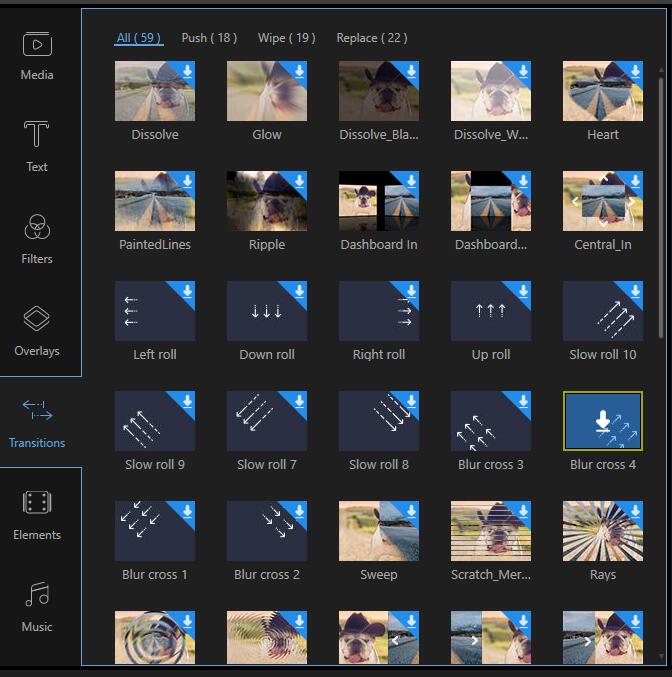Download the Up roll transition via corner arrow
The width and height of the screenshot is (672, 677).
click(523, 291)
